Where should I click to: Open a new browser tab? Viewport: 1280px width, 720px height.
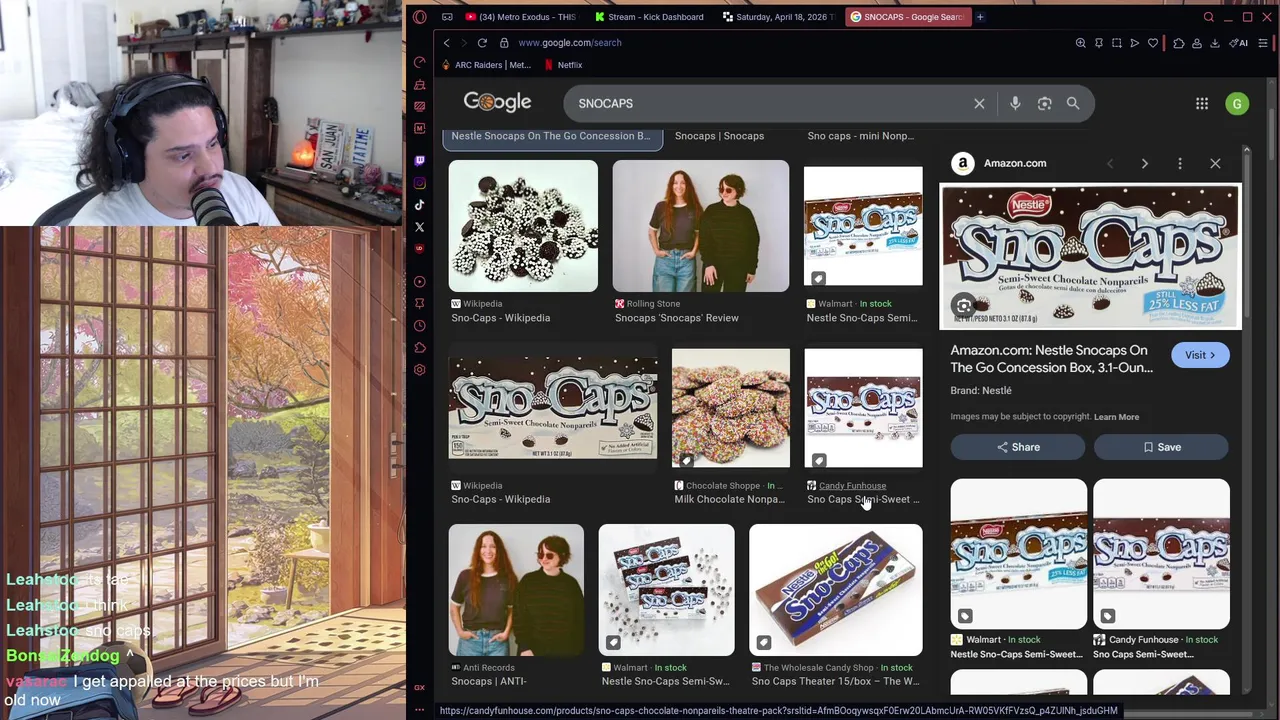(980, 17)
